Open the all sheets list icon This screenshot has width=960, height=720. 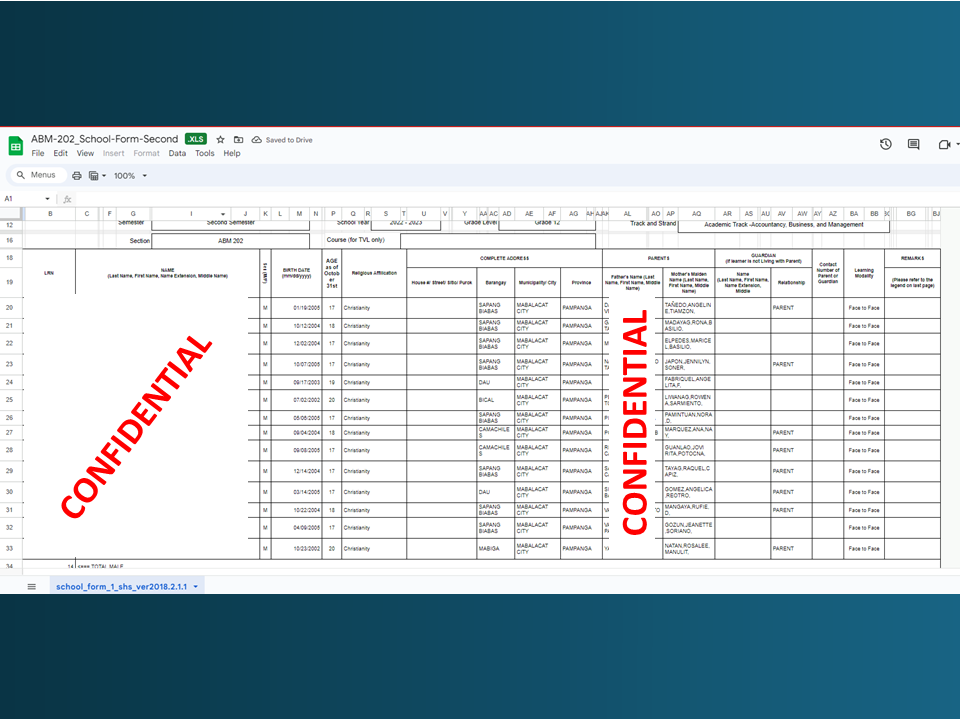(32, 587)
